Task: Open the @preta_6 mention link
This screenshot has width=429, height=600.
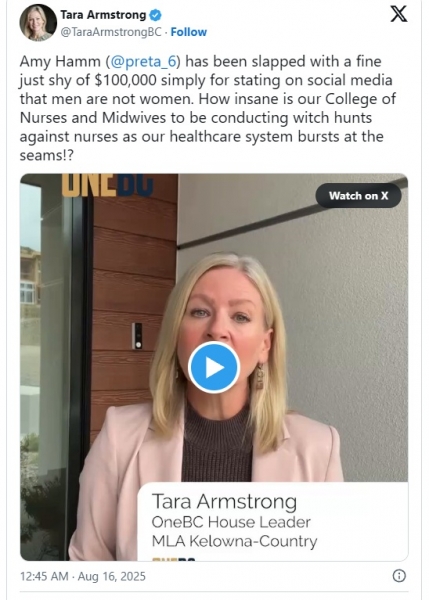Action: pyautogui.click(x=144, y=62)
